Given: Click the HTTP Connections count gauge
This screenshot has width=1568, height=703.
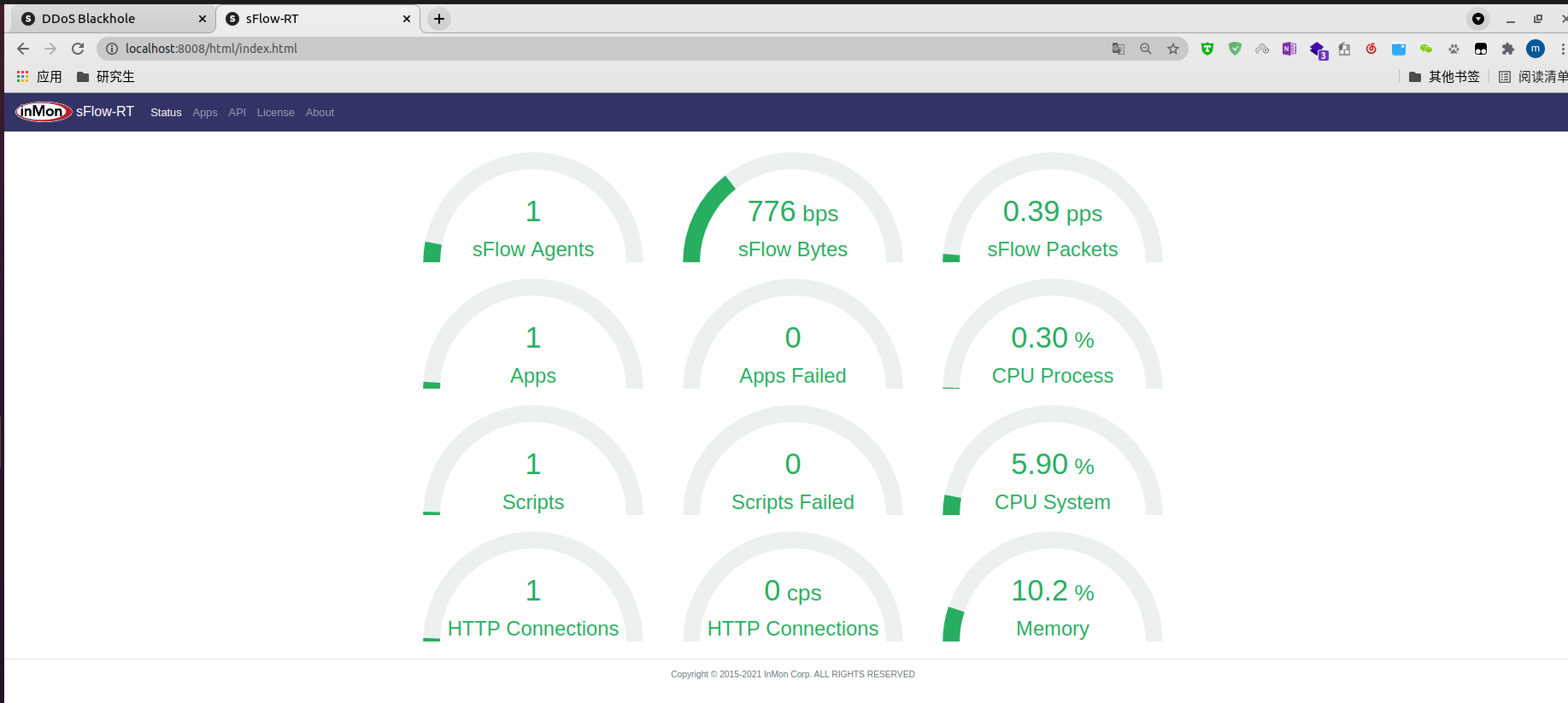Looking at the screenshot, I should pos(533,587).
